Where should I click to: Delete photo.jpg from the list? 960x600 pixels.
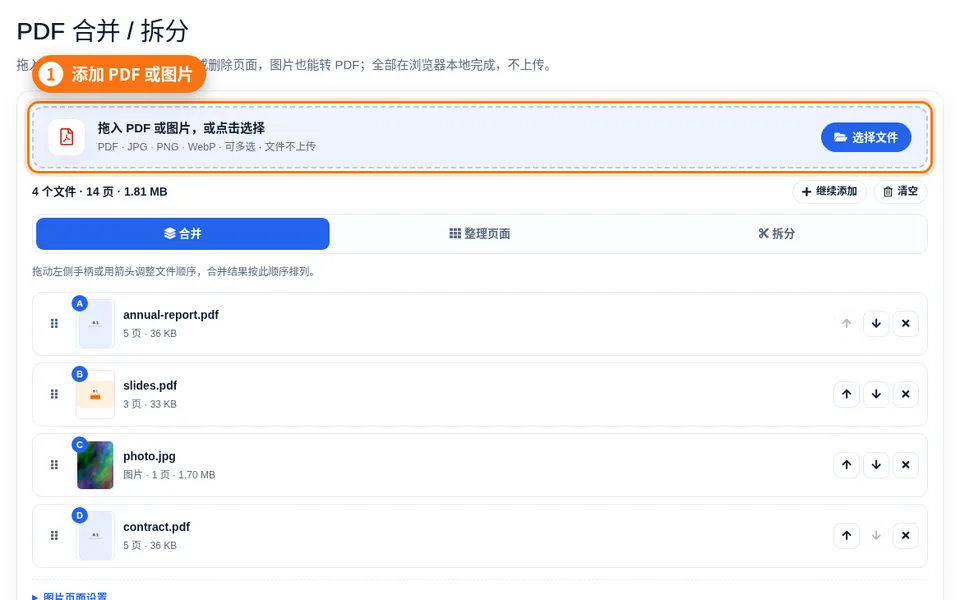906,465
